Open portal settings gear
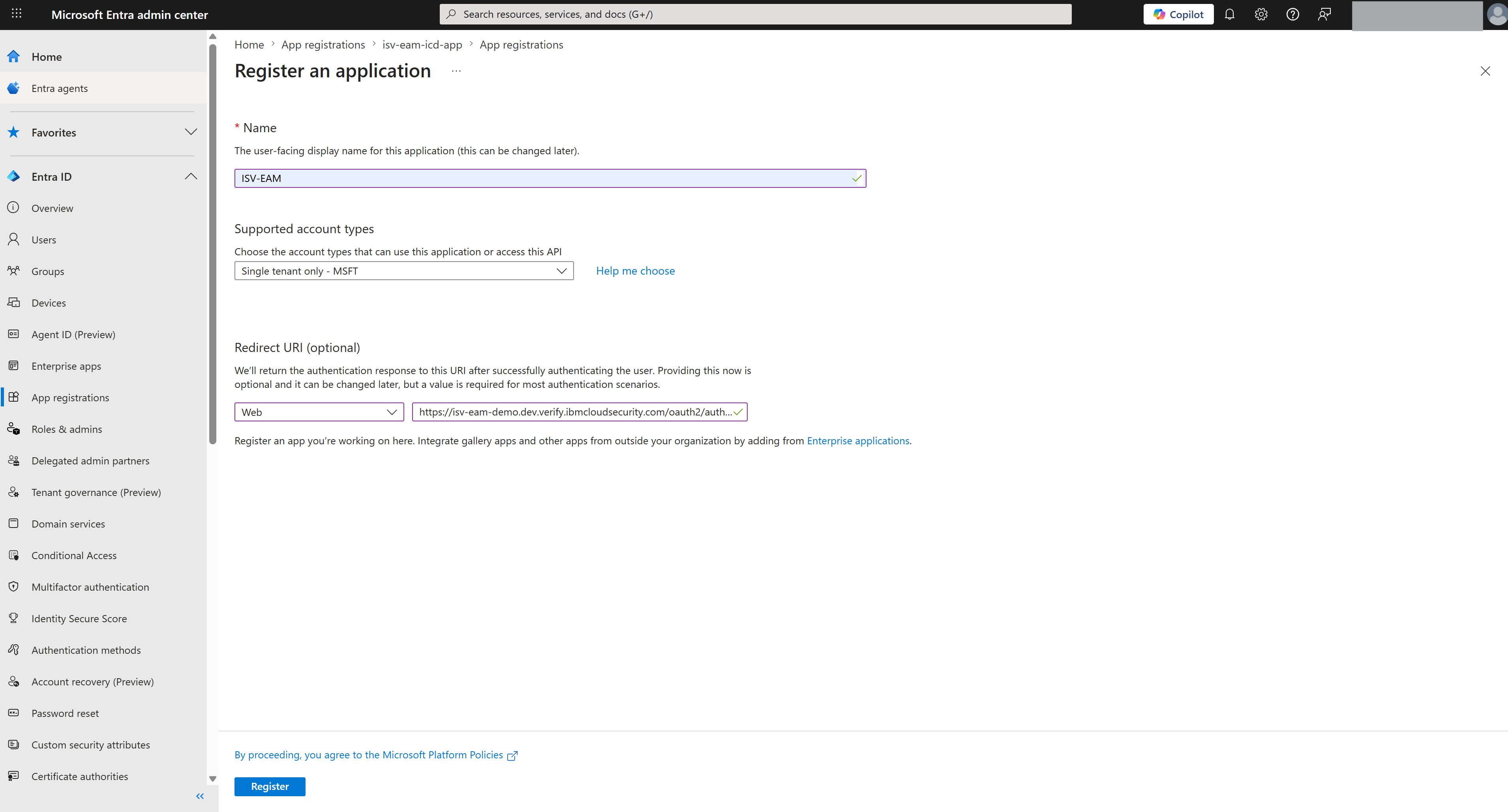The image size is (1508, 812). 1261,14
